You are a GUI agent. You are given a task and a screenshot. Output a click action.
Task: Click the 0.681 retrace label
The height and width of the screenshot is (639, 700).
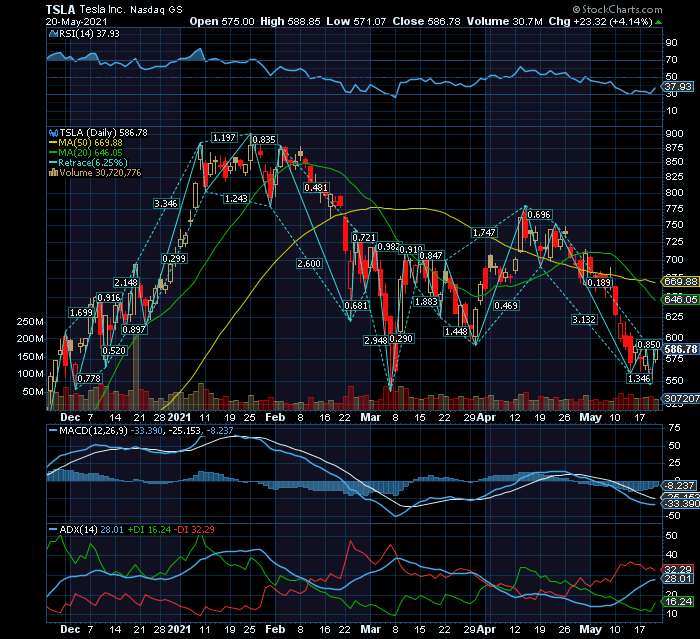pos(356,305)
